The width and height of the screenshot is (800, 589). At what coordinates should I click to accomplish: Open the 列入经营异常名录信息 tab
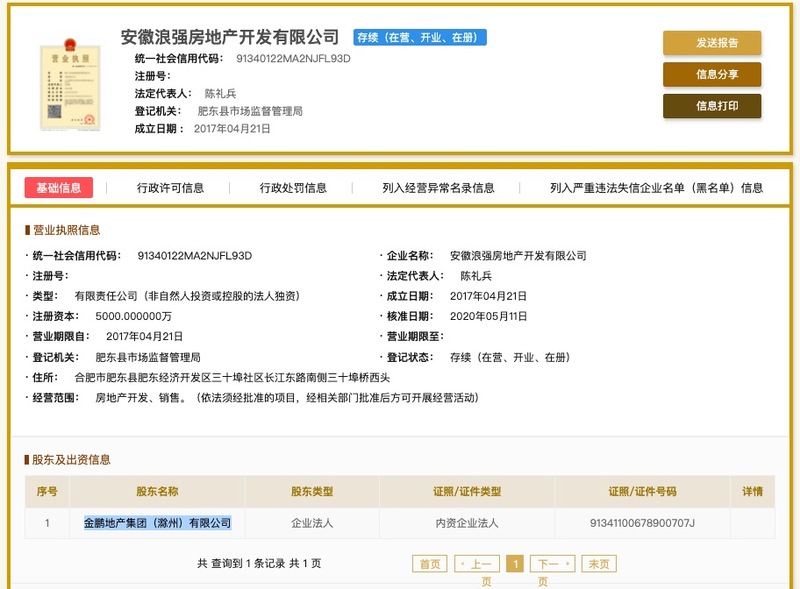pos(438,188)
